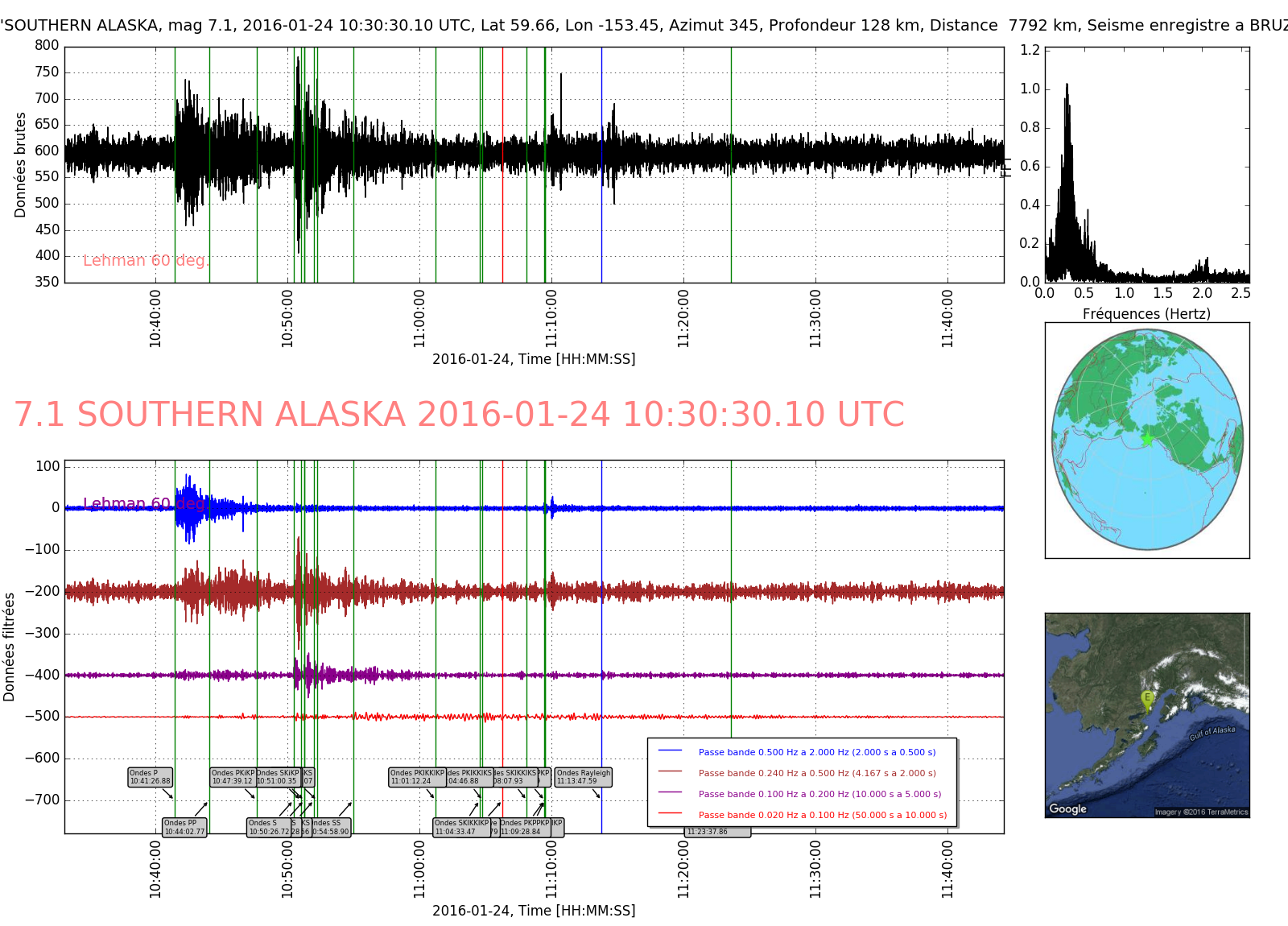The height and width of the screenshot is (926, 1288).
Task: Select the 'Ondes PP 10:44:02.77' annotation box
Action: click(x=184, y=828)
